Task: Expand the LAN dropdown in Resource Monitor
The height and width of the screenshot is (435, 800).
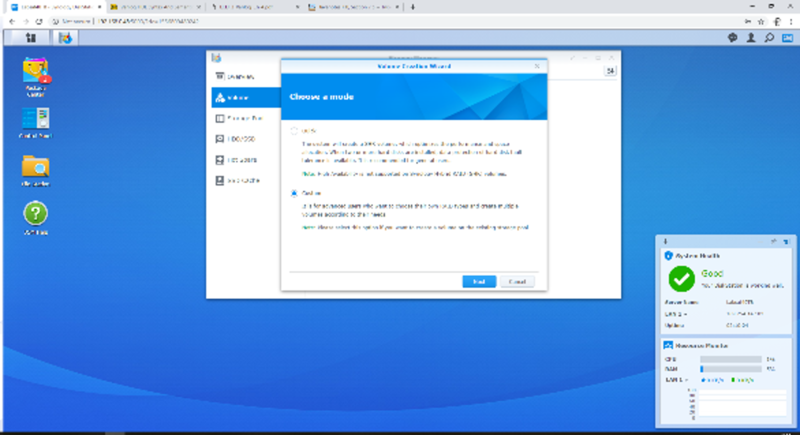Action: pyautogui.click(x=677, y=380)
